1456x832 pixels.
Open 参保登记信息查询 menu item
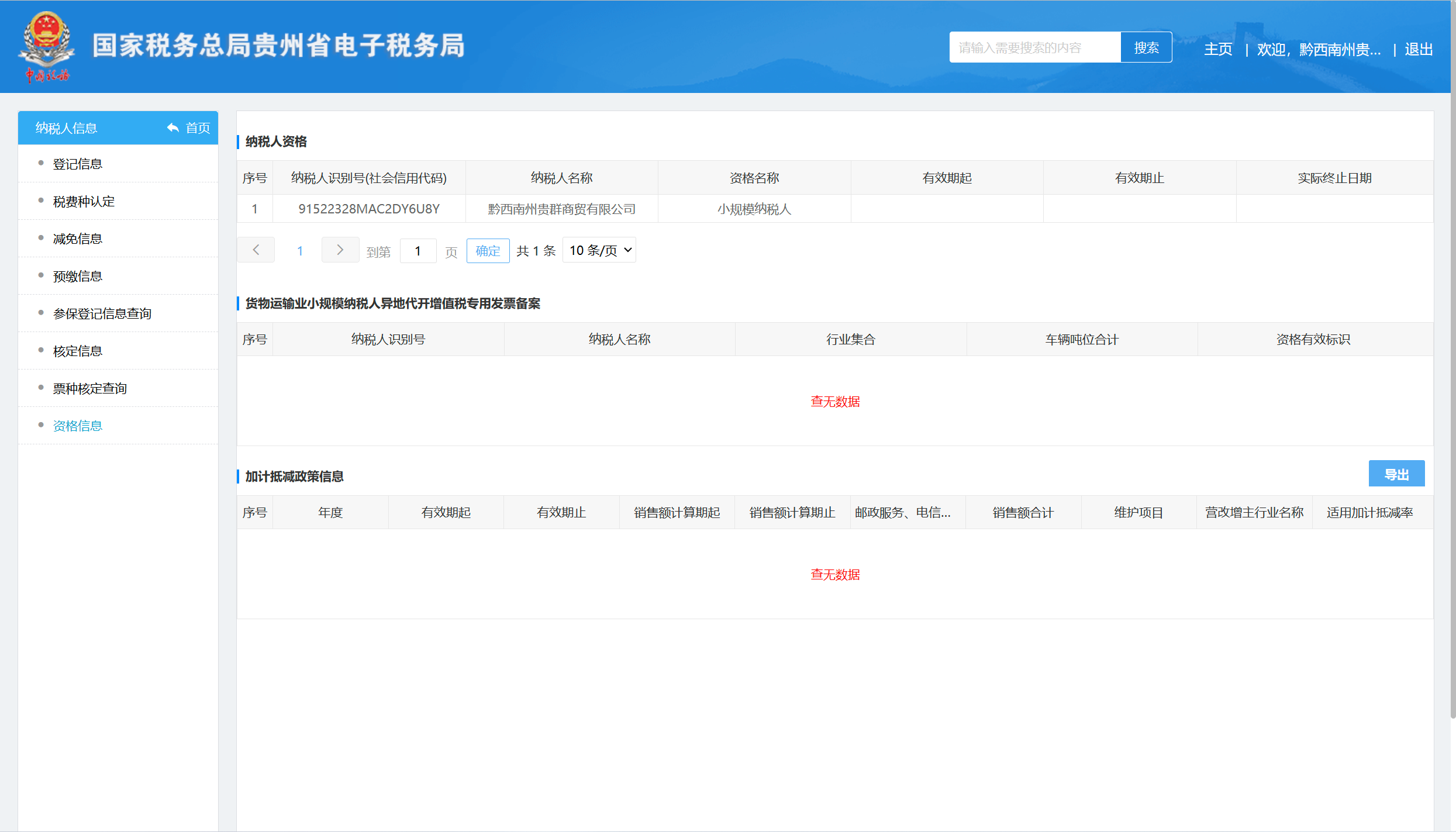click(102, 314)
